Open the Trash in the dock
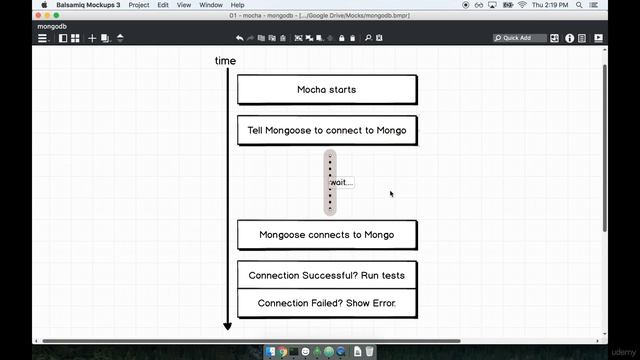This screenshot has width=640, height=360. pyautogui.click(x=369, y=351)
